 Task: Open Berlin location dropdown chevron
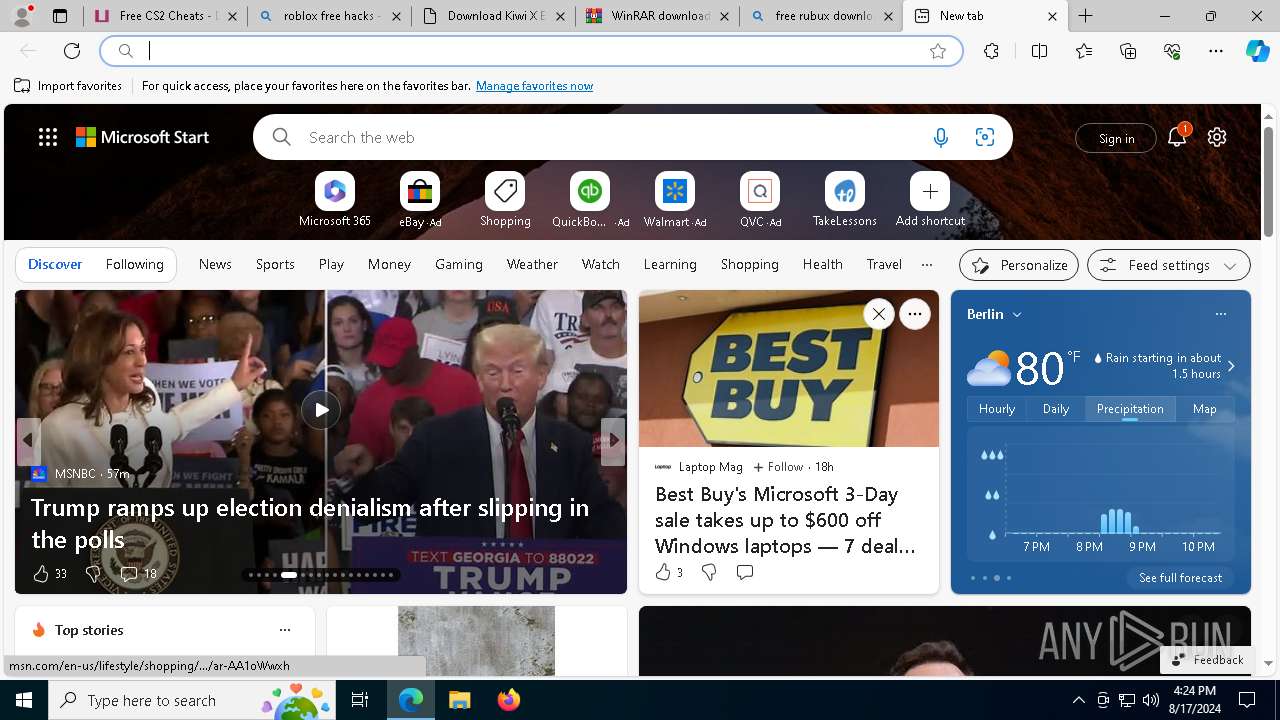(x=1017, y=314)
